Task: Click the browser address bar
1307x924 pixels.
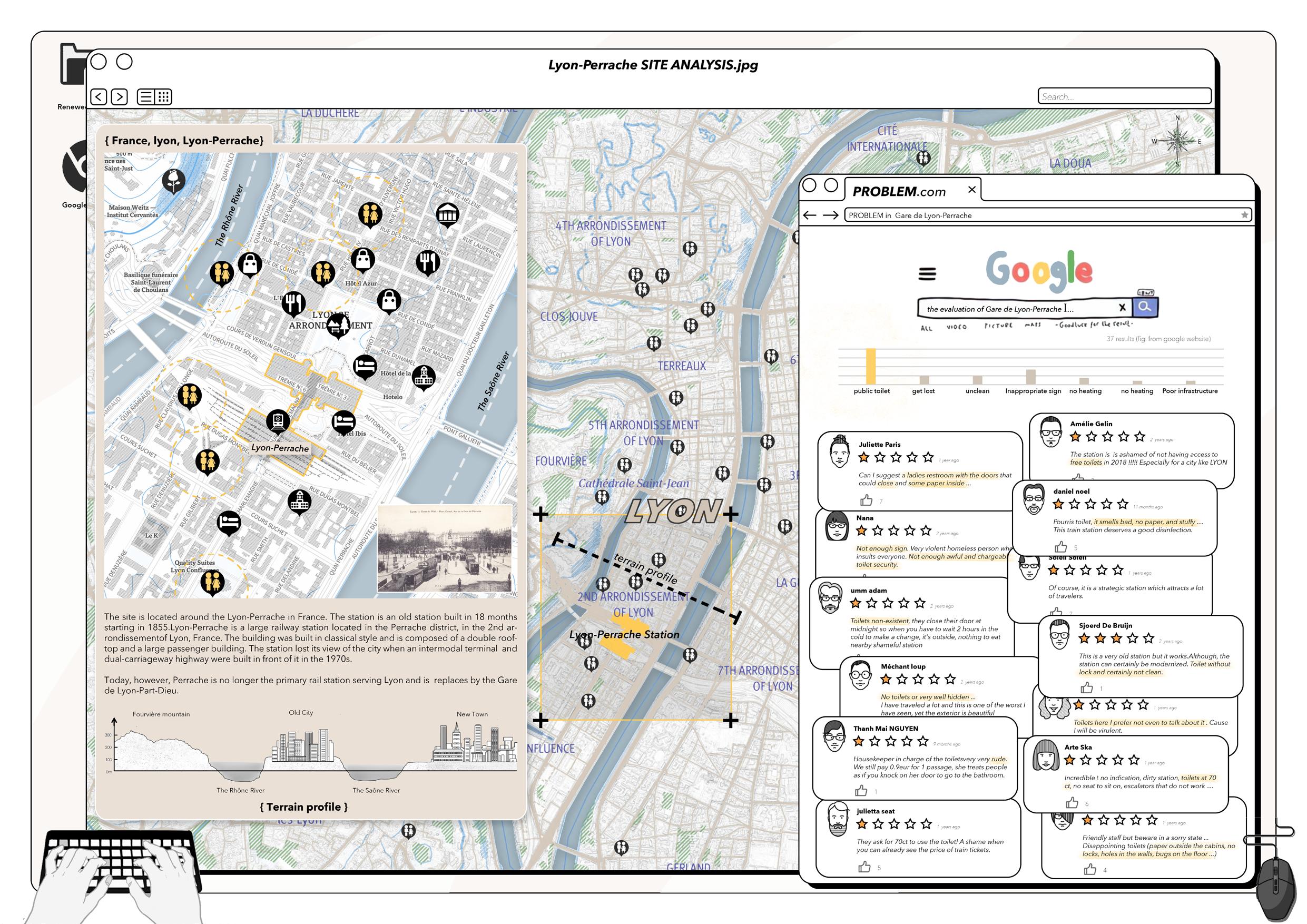Action: (1047, 215)
